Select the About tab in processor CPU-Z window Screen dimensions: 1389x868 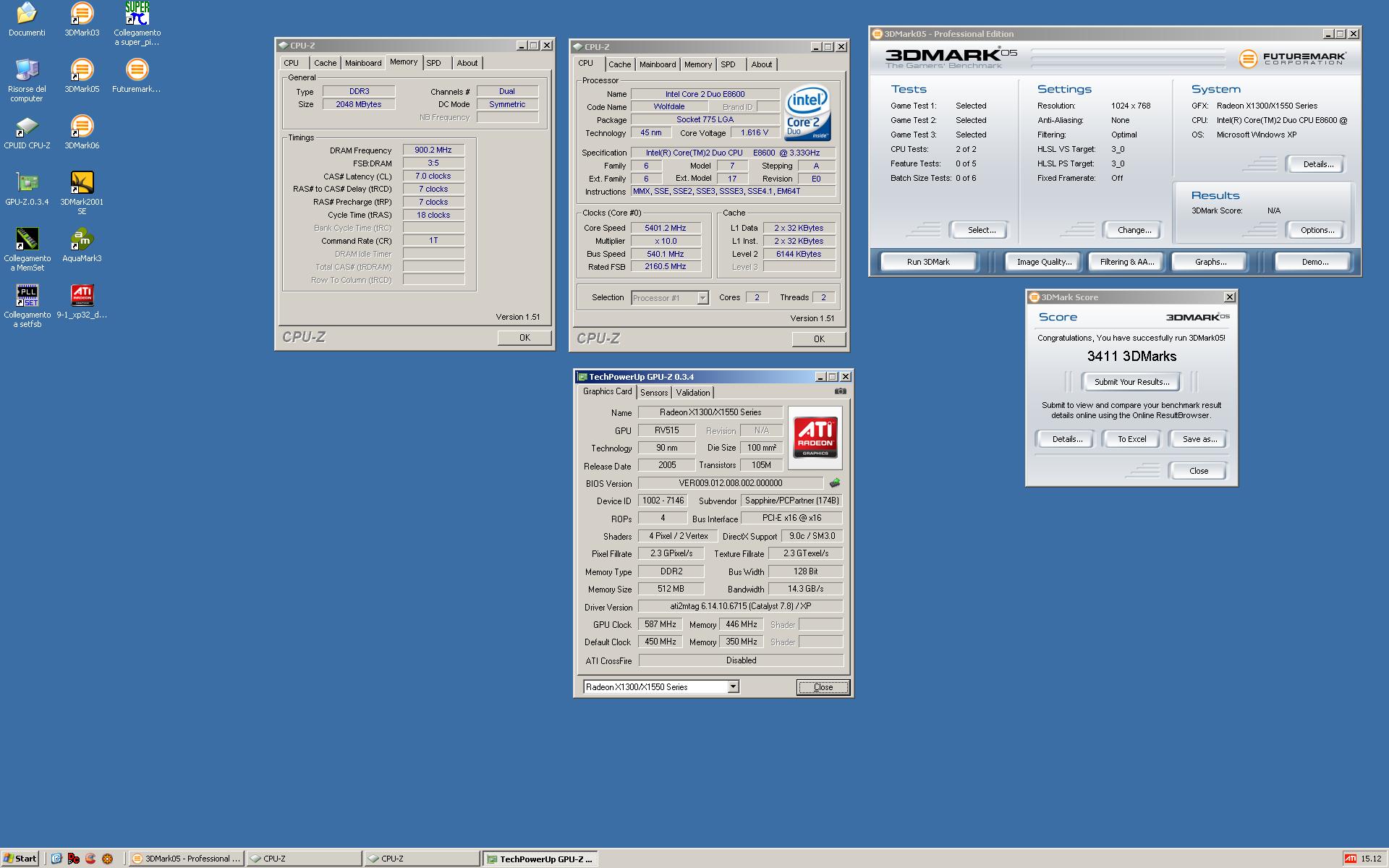[x=761, y=64]
